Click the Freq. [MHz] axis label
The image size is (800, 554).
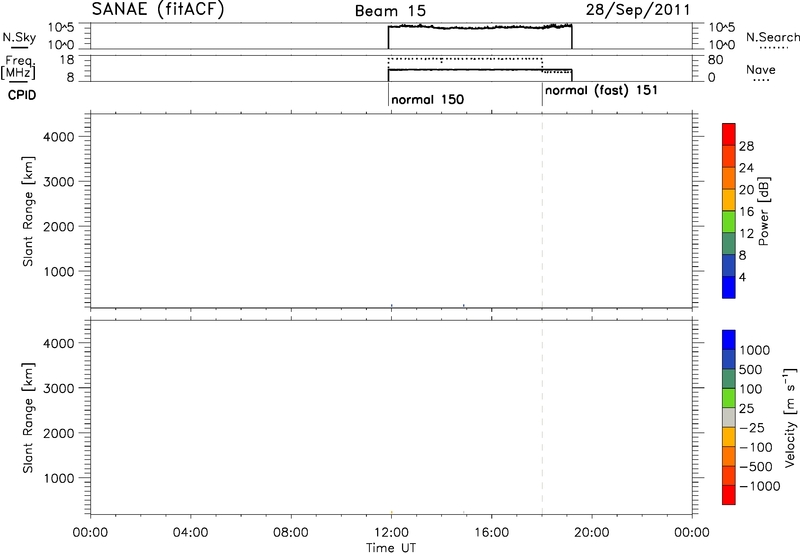[18, 67]
